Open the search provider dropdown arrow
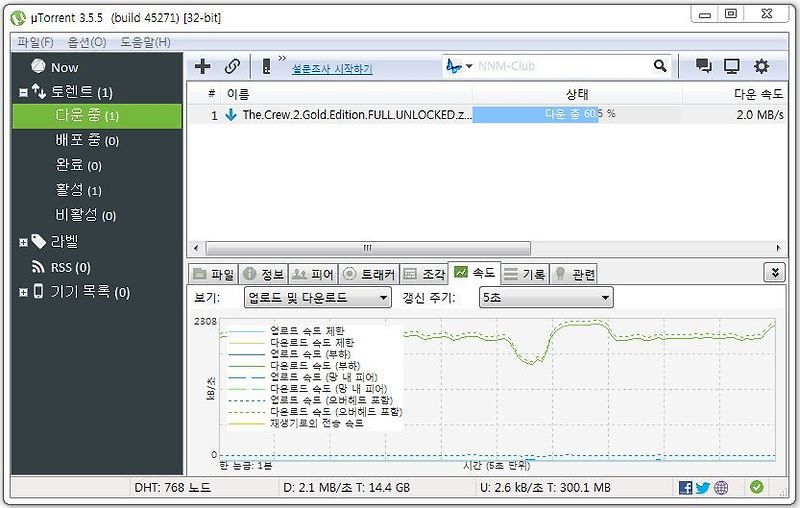Viewport: 800px width, 508px height. point(469,66)
